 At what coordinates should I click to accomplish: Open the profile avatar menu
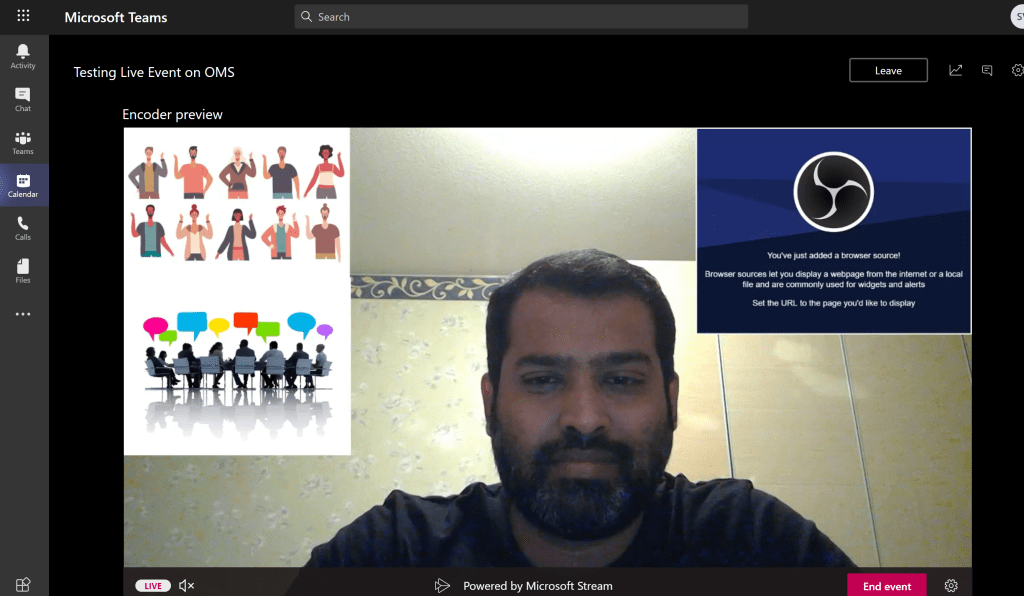click(x=1017, y=17)
